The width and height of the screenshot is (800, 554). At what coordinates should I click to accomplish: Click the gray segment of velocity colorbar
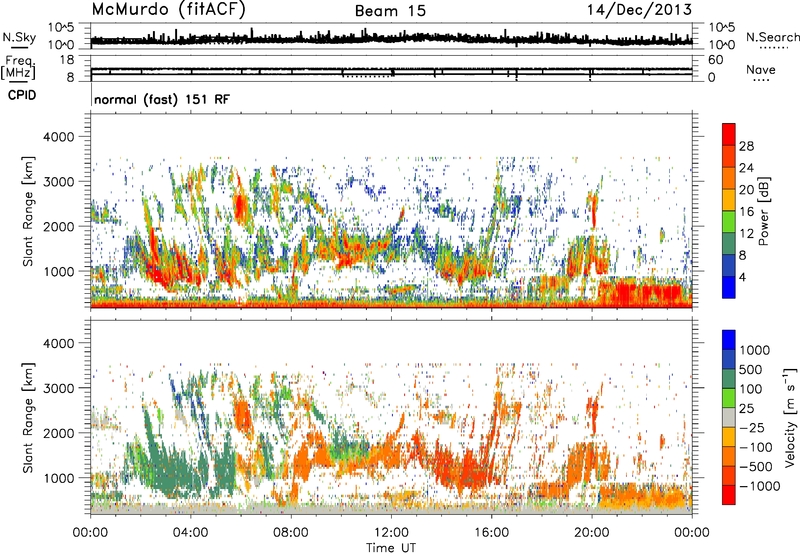pyautogui.click(x=729, y=418)
